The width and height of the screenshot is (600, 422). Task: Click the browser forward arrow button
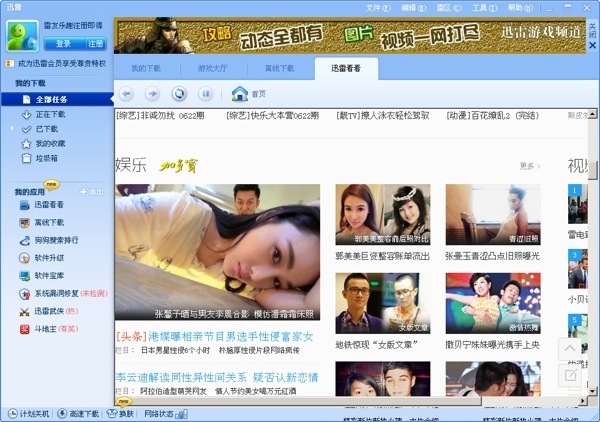[152, 94]
